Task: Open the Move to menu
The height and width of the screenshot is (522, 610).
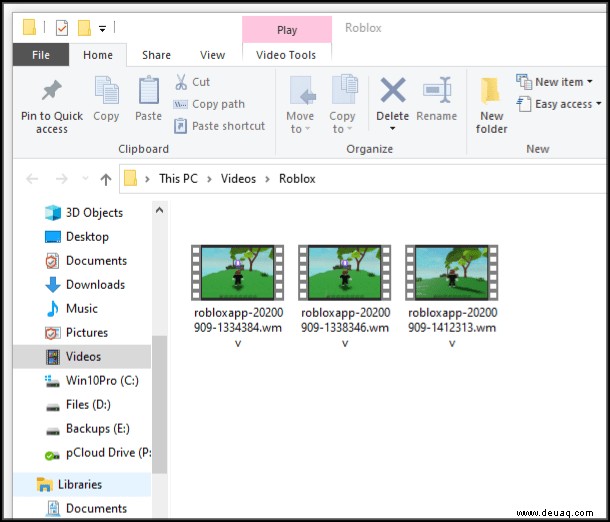Action: click(300, 105)
